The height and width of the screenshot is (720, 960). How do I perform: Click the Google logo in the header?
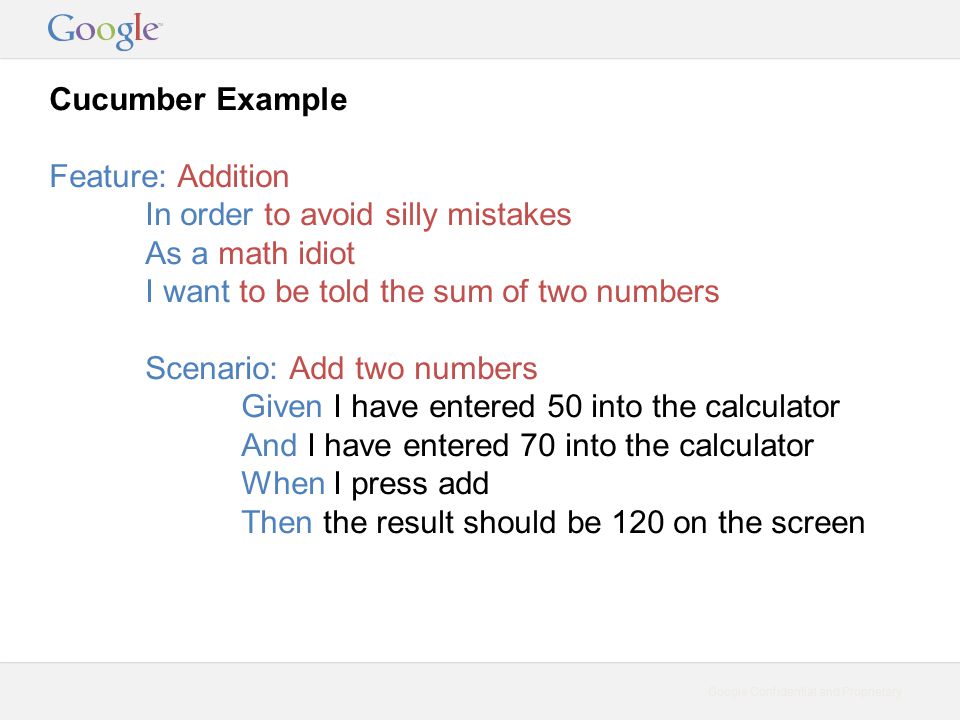105,31
